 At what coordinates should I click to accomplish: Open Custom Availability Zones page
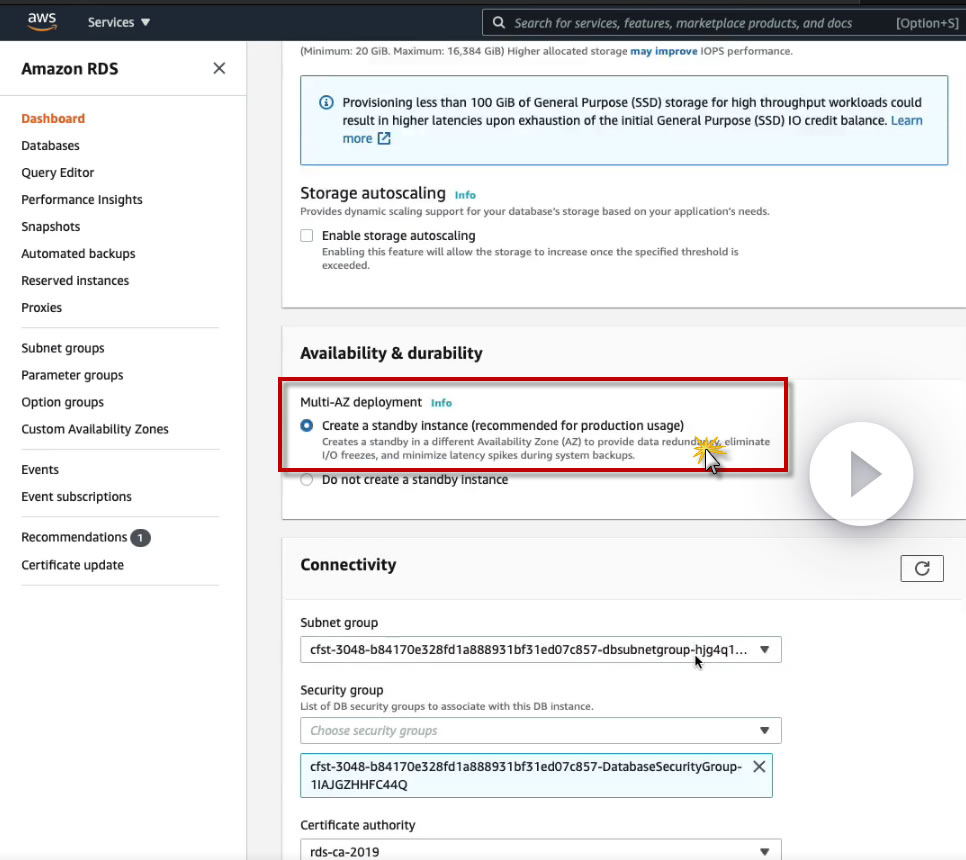coord(95,429)
